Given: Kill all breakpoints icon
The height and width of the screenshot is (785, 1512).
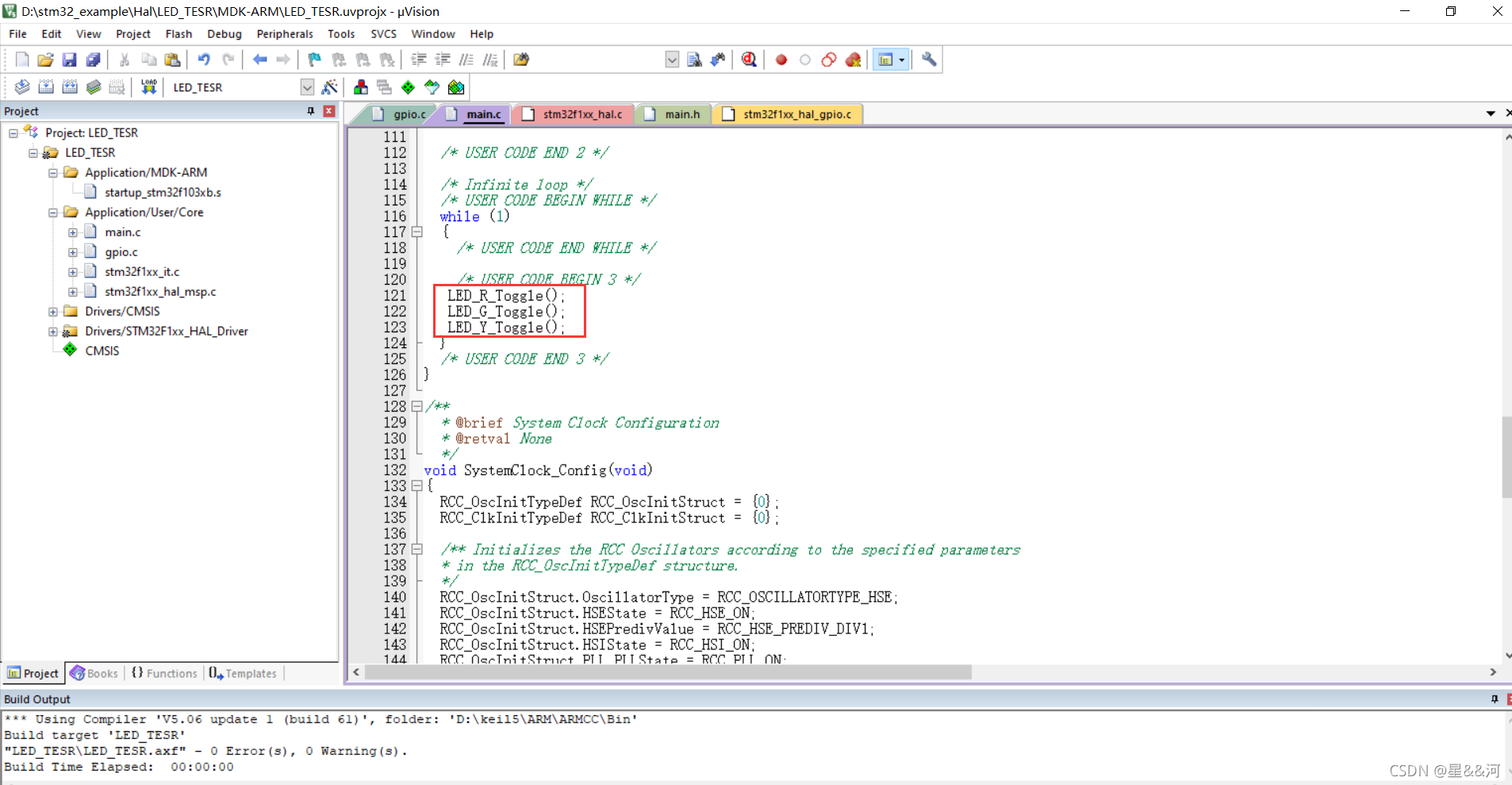Looking at the screenshot, I should point(854,59).
